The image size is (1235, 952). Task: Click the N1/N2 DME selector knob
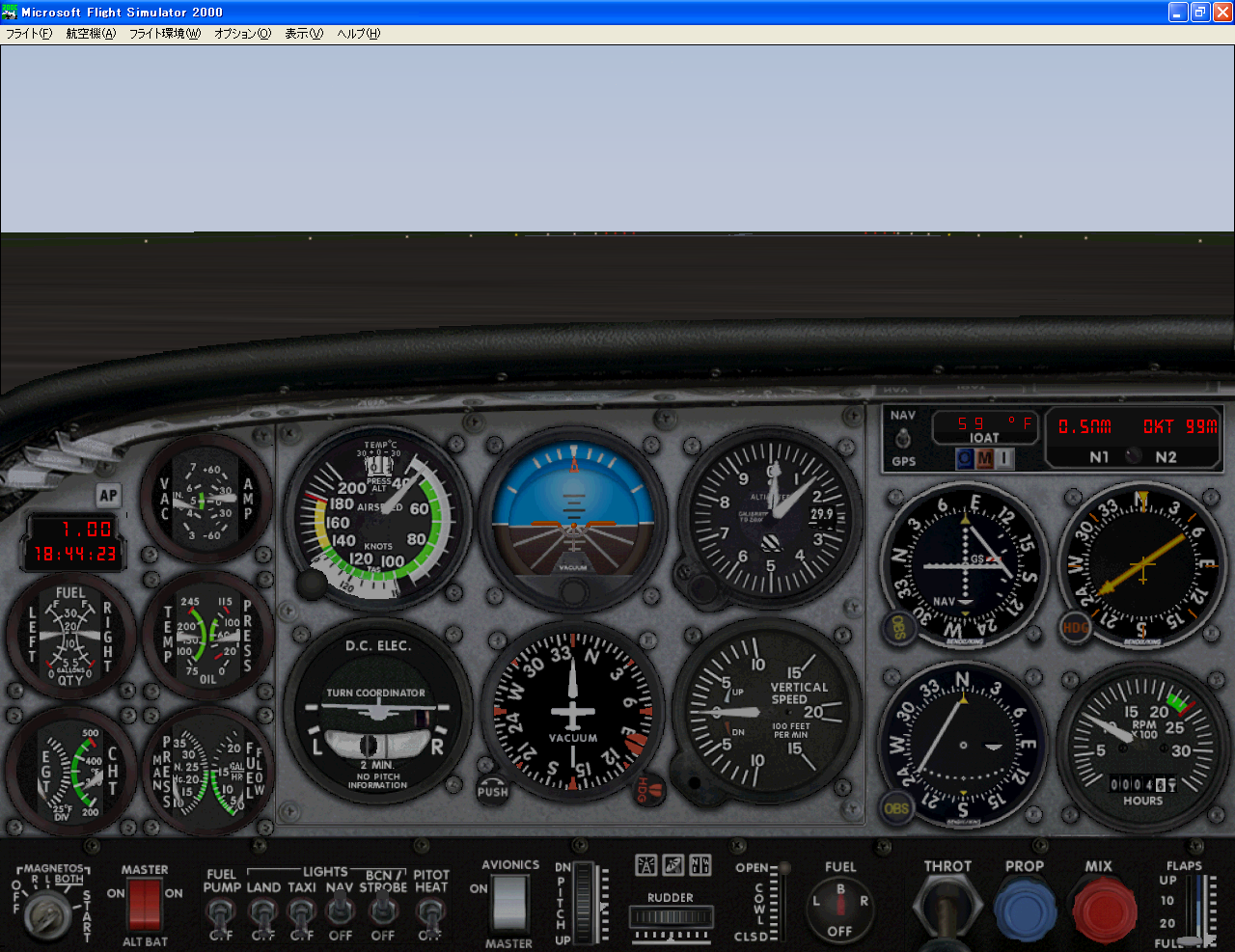1133,456
